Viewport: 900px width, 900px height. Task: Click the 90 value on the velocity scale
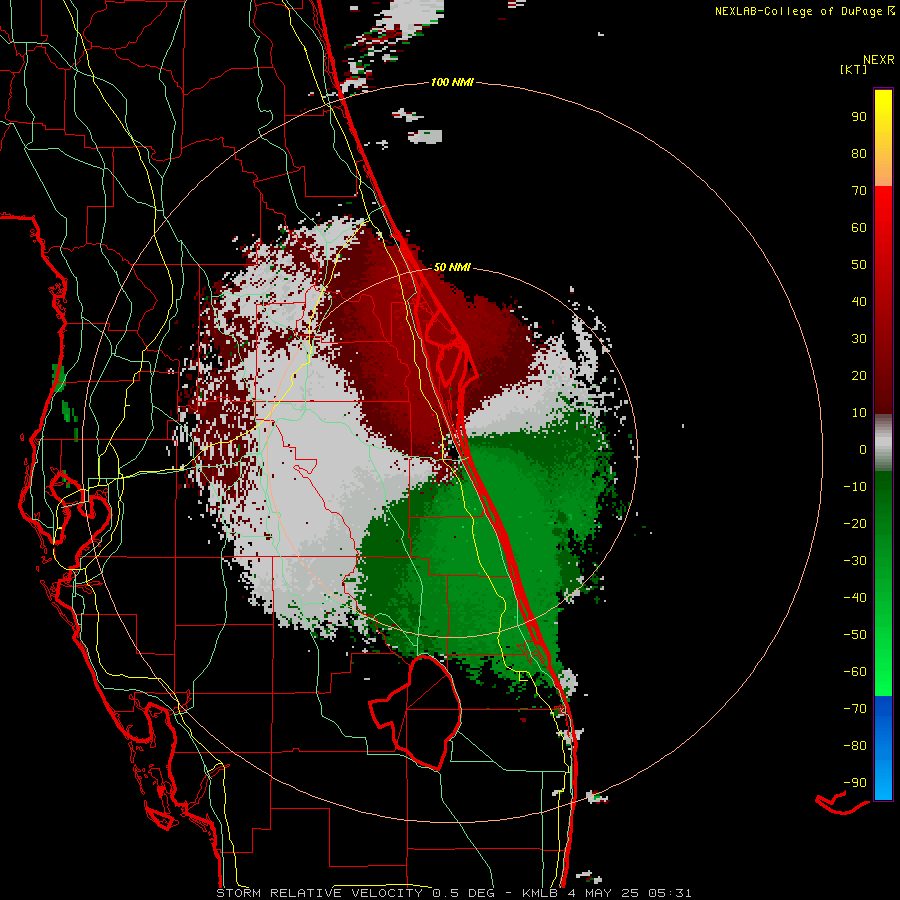click(x=859, y=117)
